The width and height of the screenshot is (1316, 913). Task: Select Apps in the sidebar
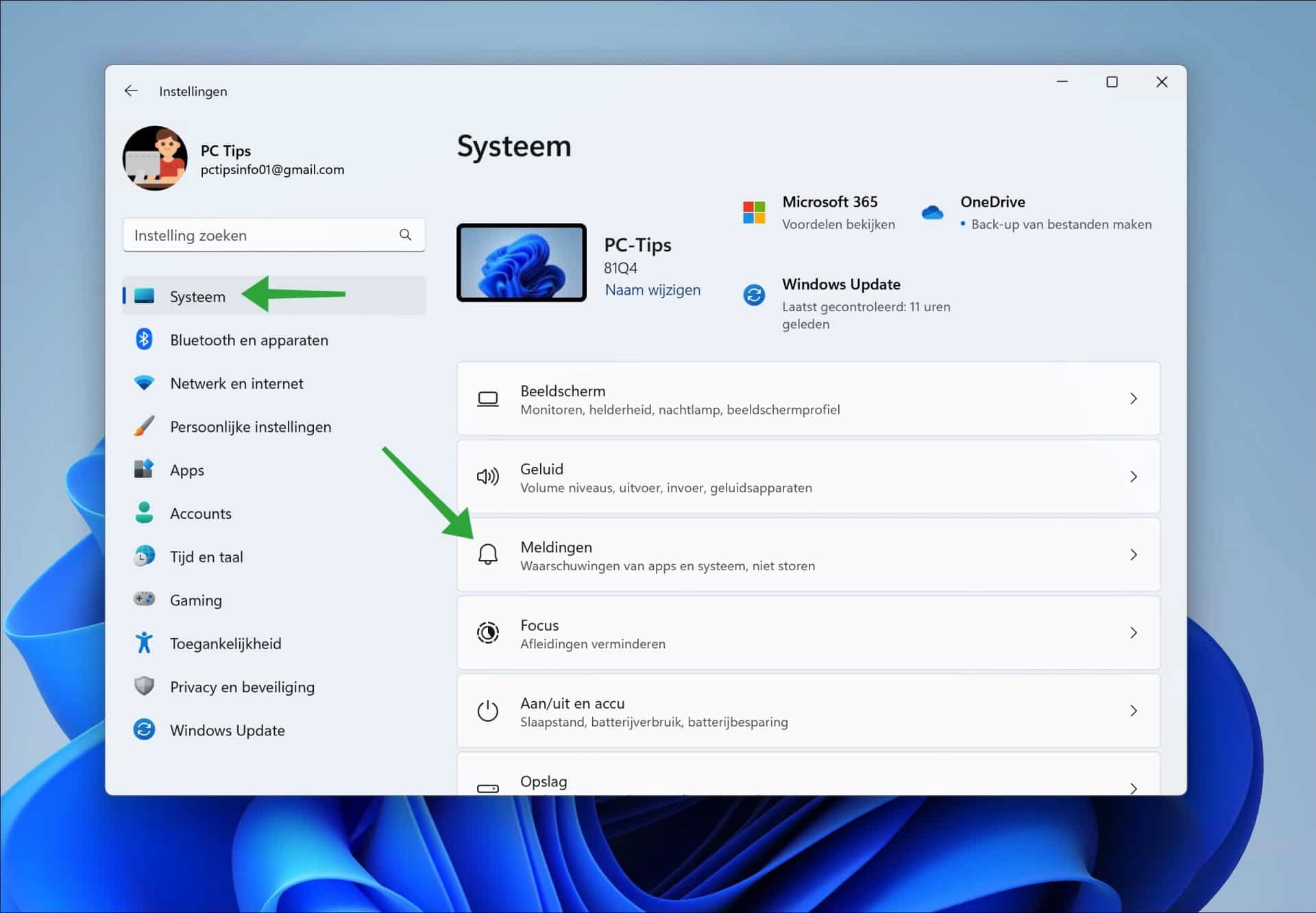(186, 470)
